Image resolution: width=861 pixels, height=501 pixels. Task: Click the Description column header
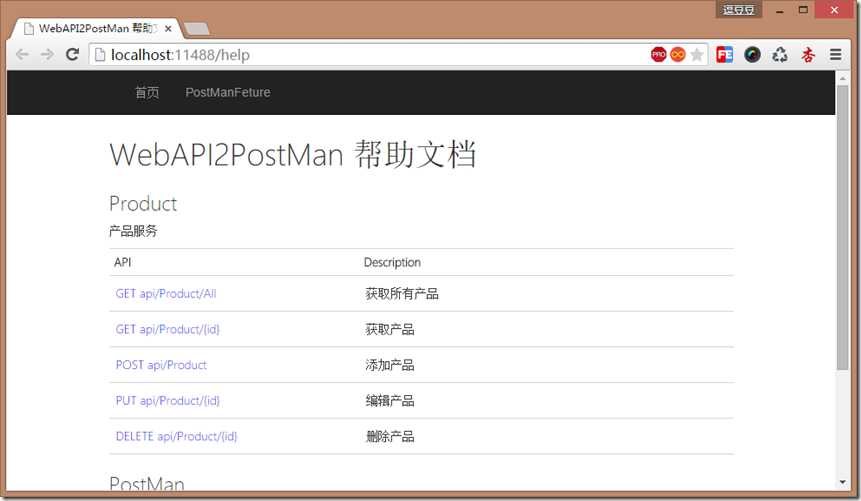point(392,262)
